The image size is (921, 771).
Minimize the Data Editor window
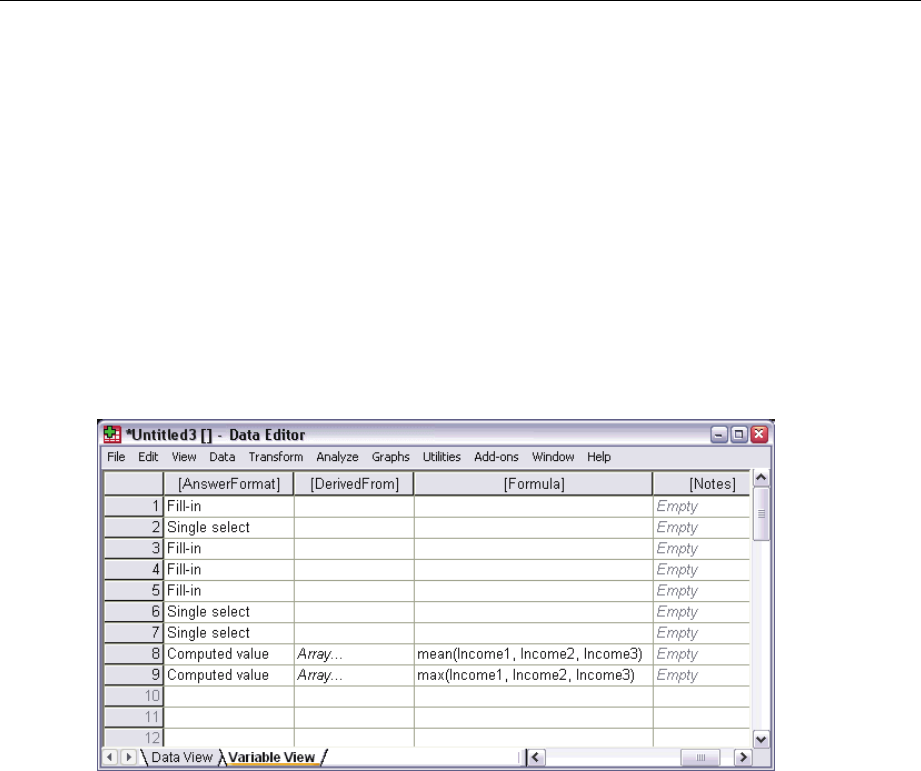(719, 435)
